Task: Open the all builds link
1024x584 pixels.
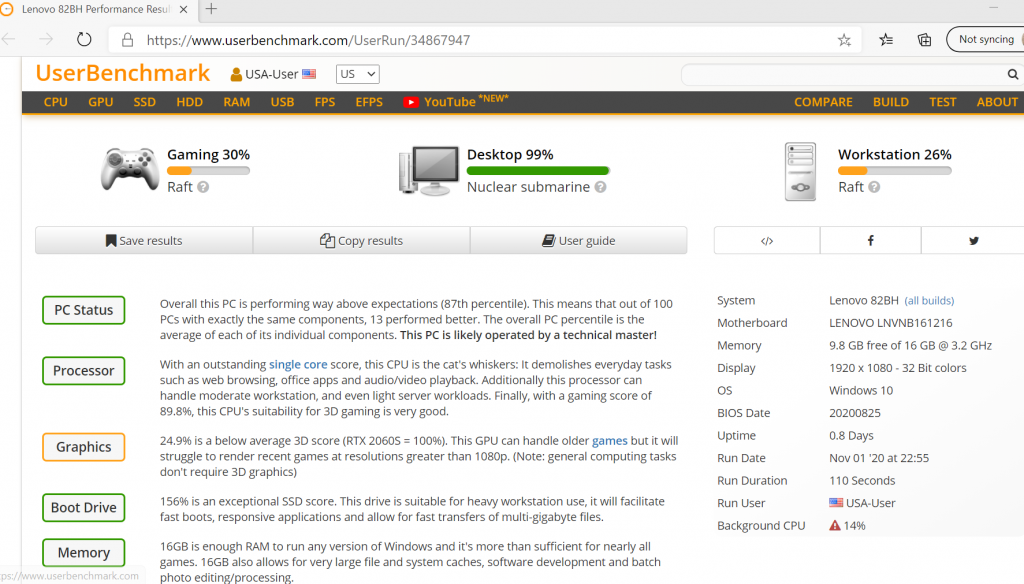Action: (929, 300)
